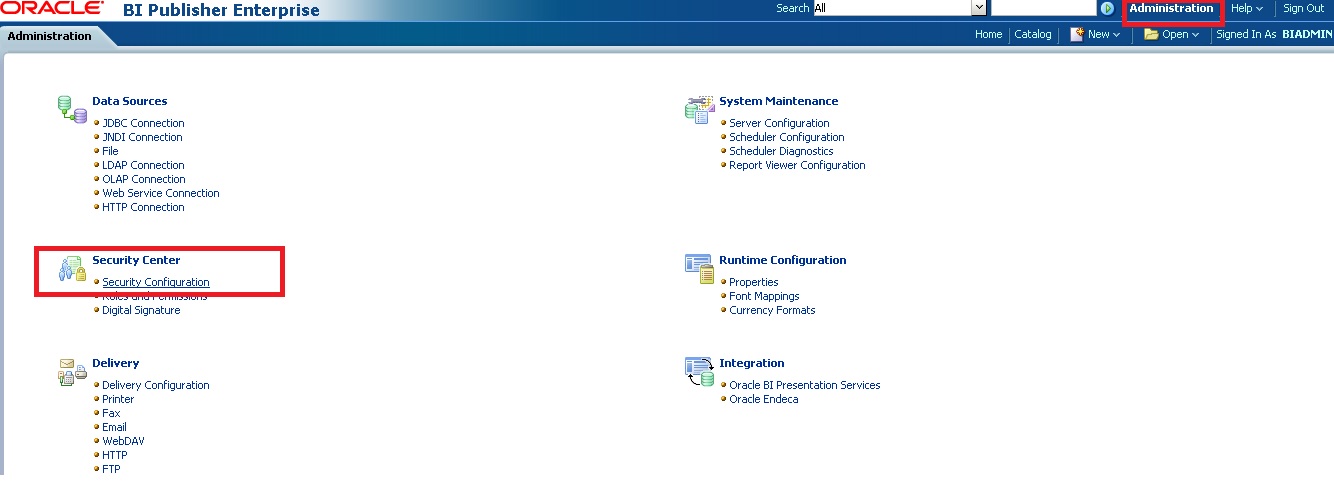The width and height of the screenshot is (1334, 498).
Task: Click the Data Sources heading
Action: (x=130, y=101)
